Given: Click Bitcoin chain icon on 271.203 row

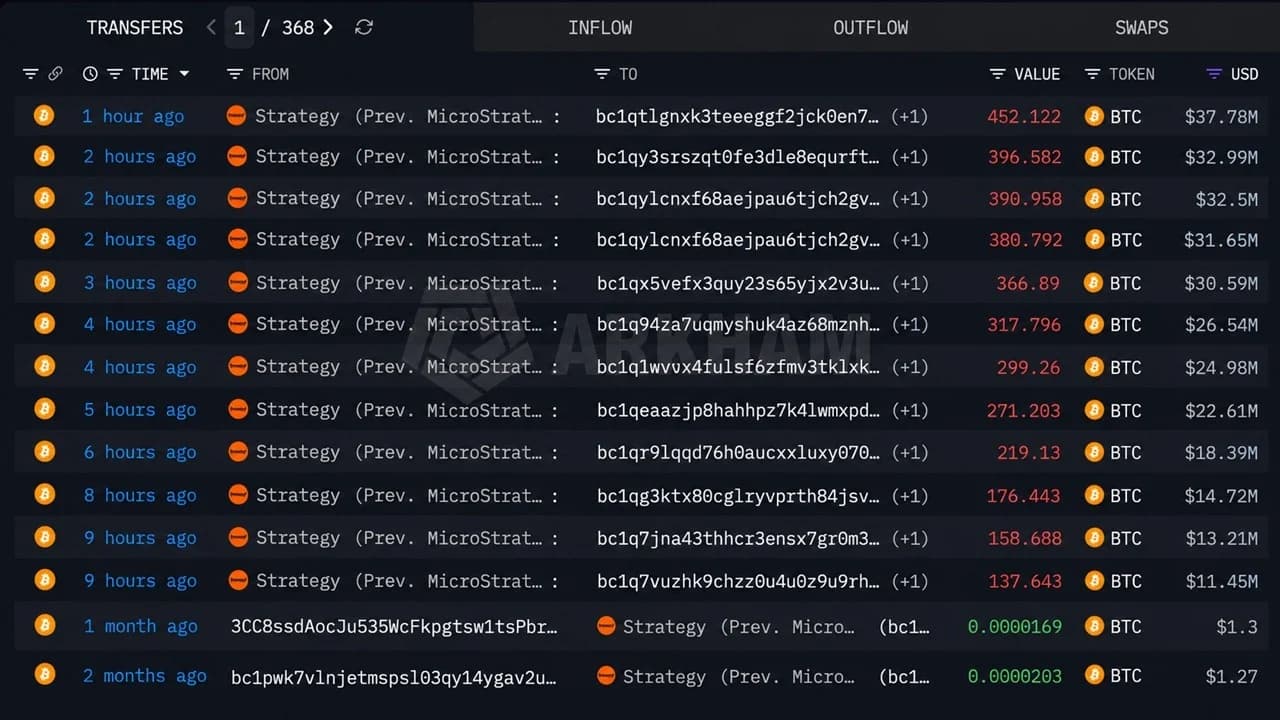Looking at the screenshot, I should 44,410.
